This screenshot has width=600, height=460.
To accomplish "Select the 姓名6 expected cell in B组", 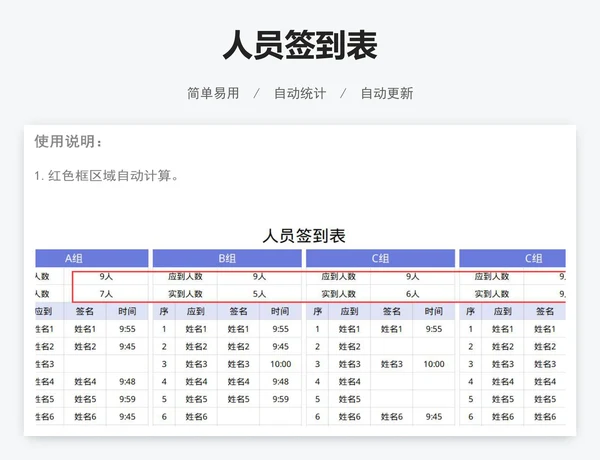I will coord(196,417).
